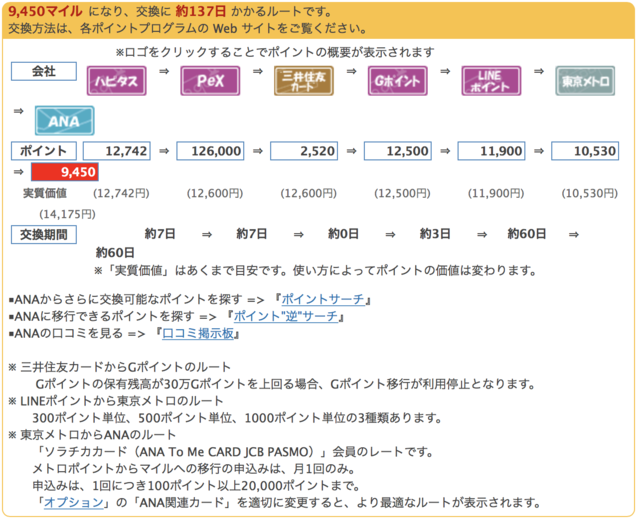Screen dimensions: 640x525
Task: Click the 実質価値 label
Action: (x=45, y=193)
